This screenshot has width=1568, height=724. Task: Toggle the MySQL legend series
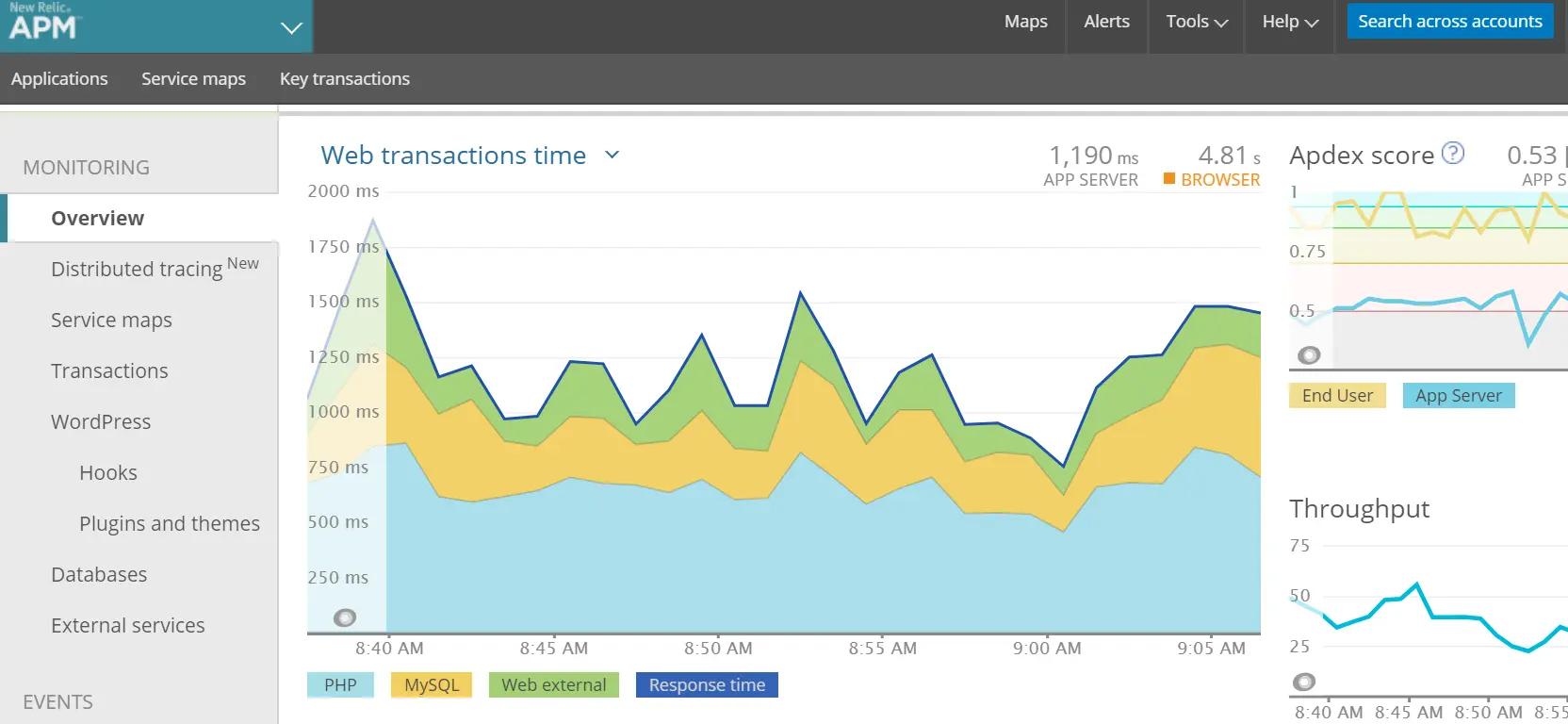[432, 685]
